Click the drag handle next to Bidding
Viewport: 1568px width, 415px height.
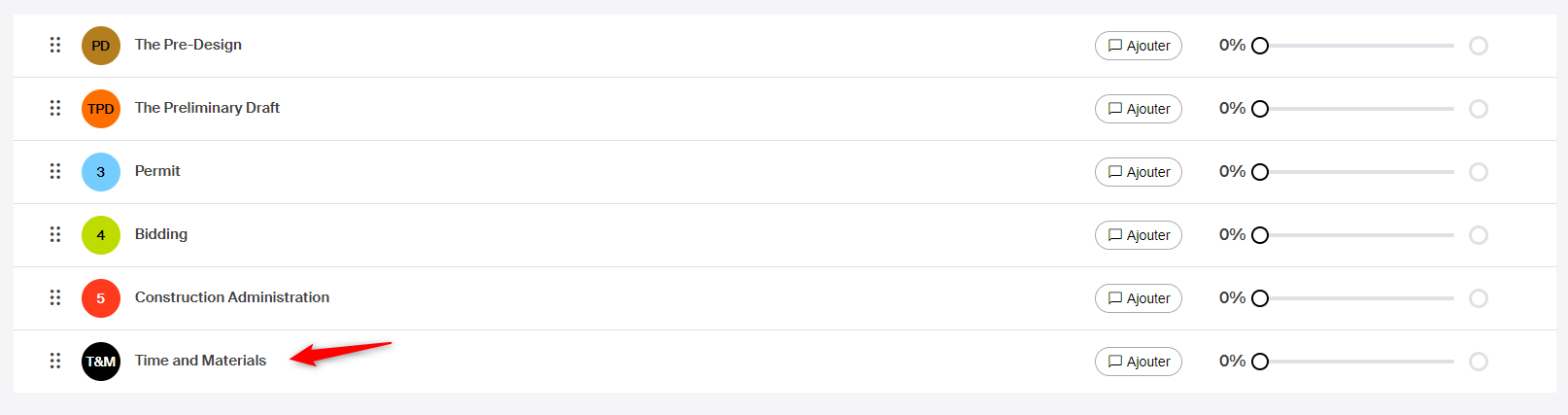pyautogui.click(x=55, y=234)
